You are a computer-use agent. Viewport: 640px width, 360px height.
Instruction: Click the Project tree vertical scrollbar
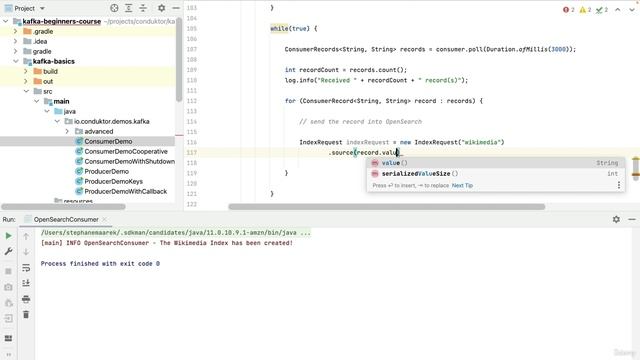(x=179, y=59)
